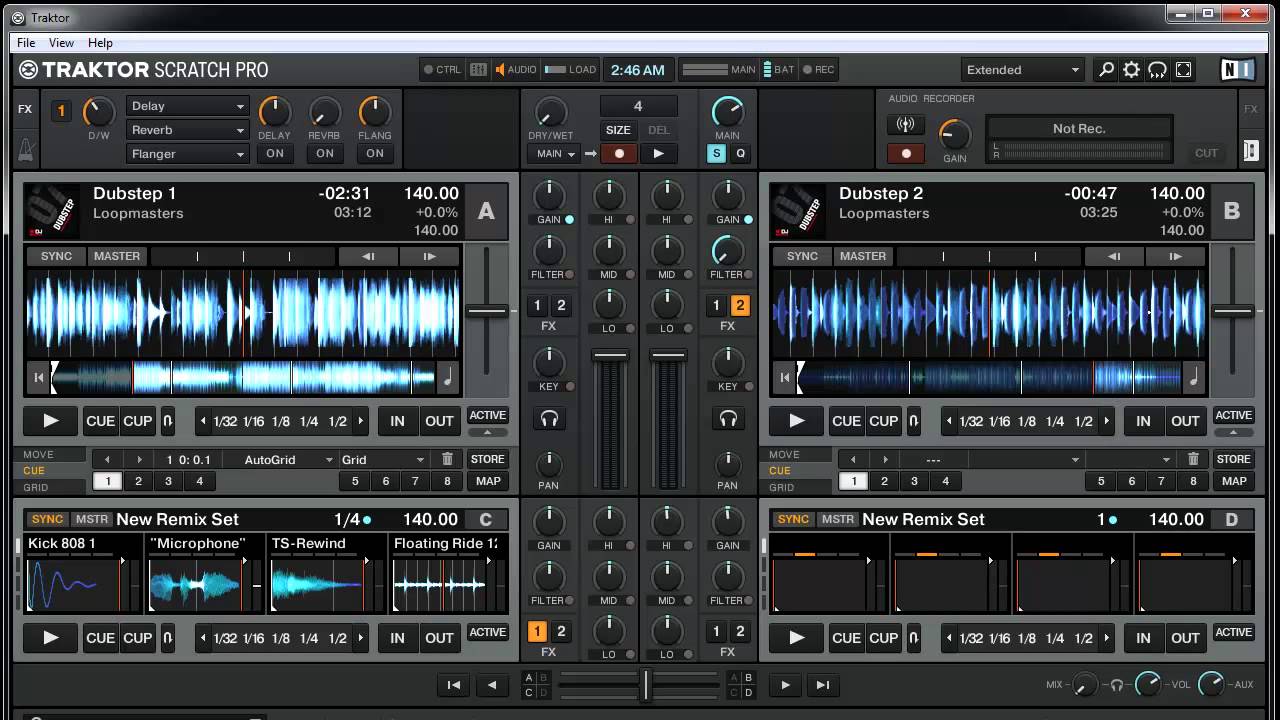
Task: Click Deck A STORE cue button
Action: pos(488,459)
